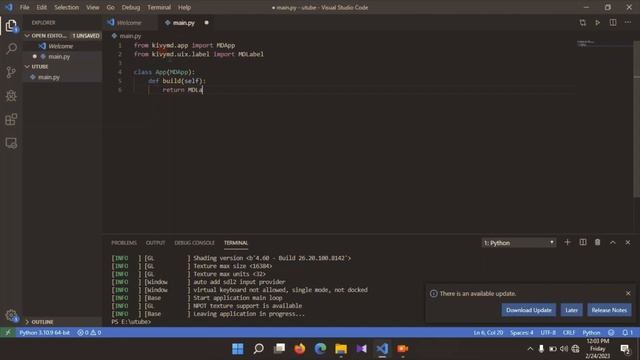Screen dimensions: 640x360
Task: Open Manage gear in activity bar
Action: tap(11, 315)
